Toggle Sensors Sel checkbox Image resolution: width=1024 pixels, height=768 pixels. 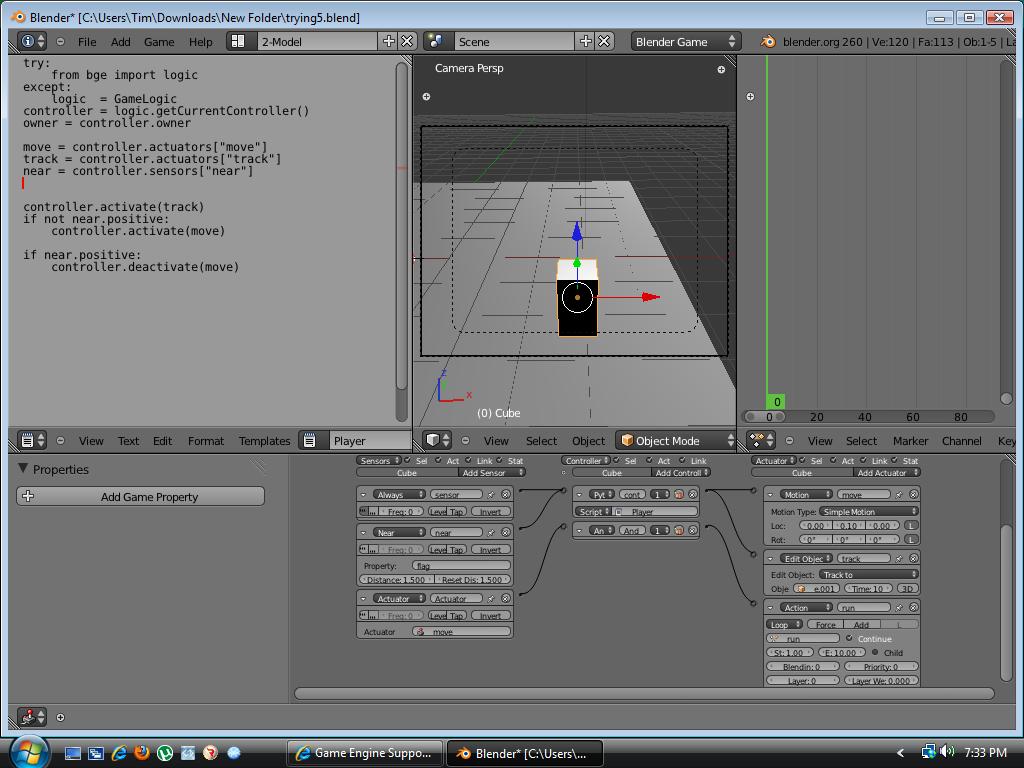point(408,460)
